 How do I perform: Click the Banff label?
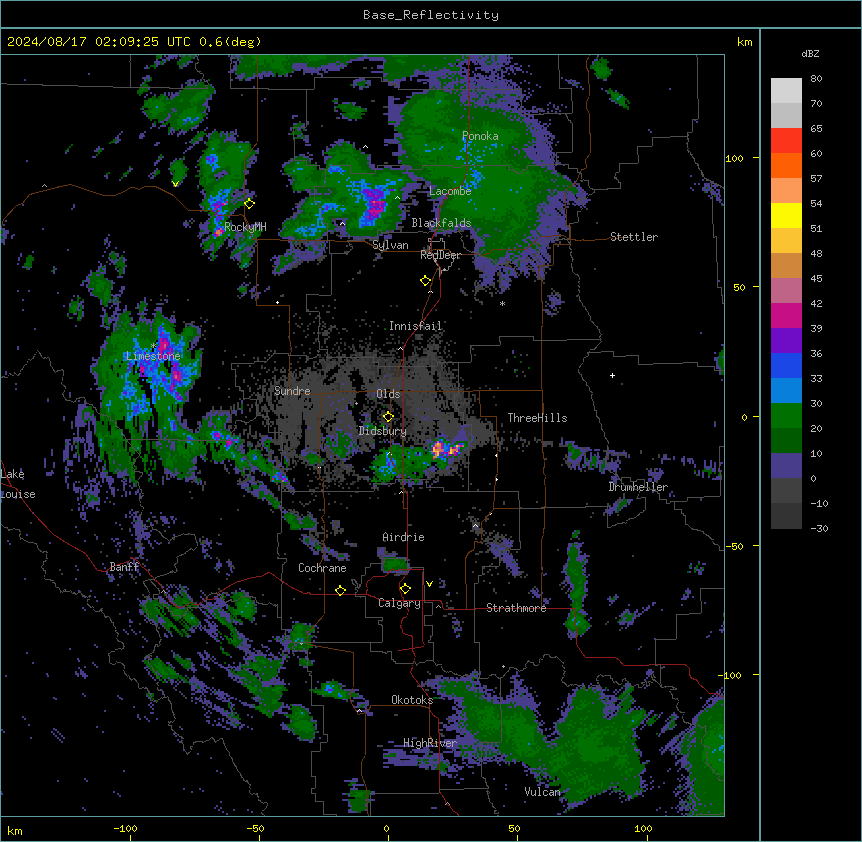(124, 567)
